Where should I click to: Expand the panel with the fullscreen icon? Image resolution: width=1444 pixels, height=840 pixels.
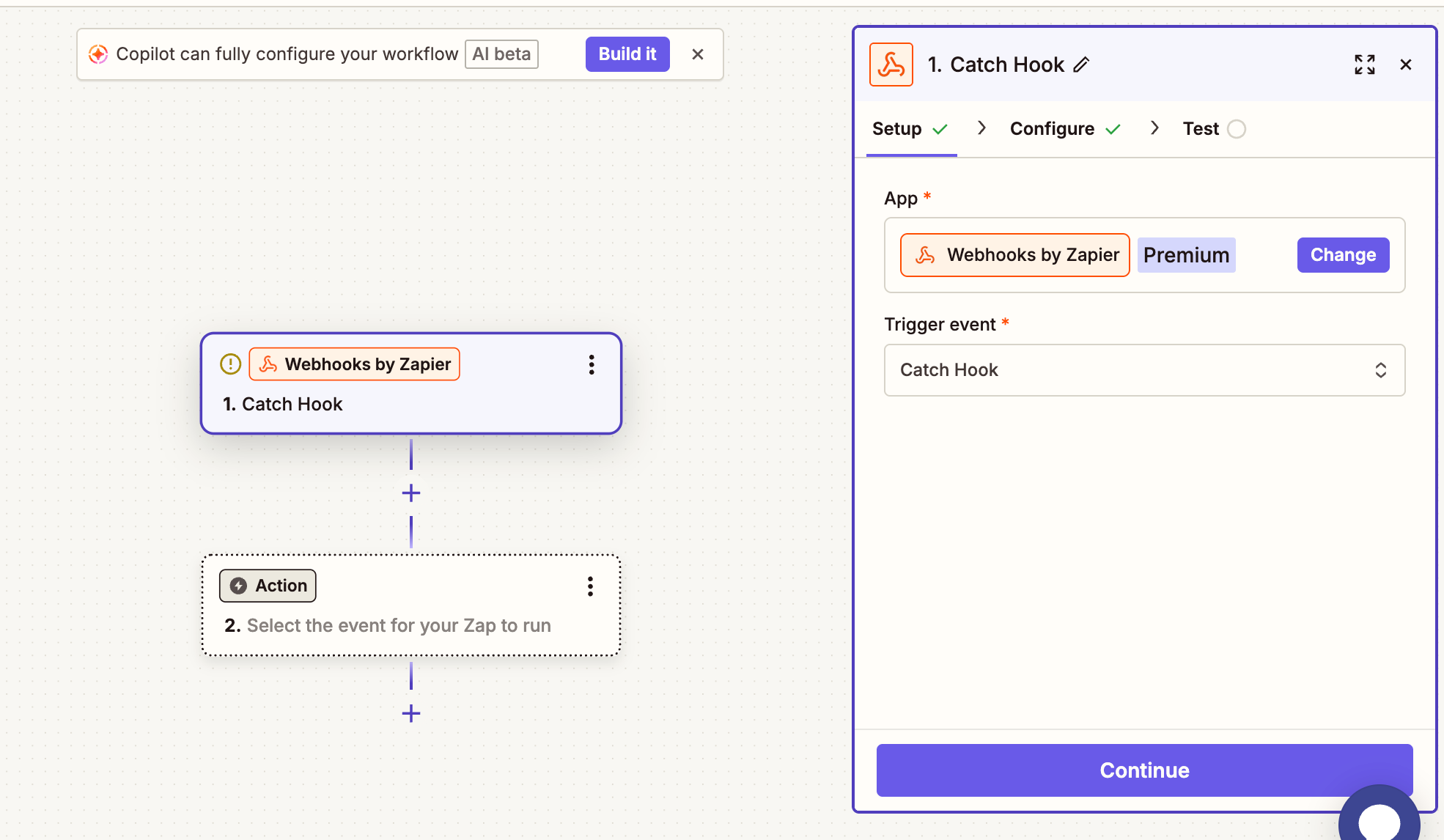coord(1364,65)
